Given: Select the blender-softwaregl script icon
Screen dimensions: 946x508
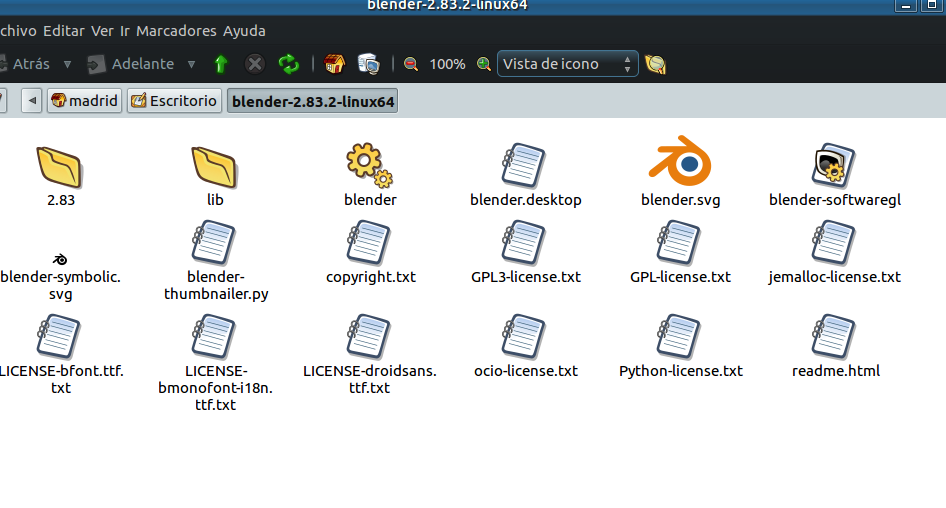Looking at the screenshot, I should [x=834, y=165].
